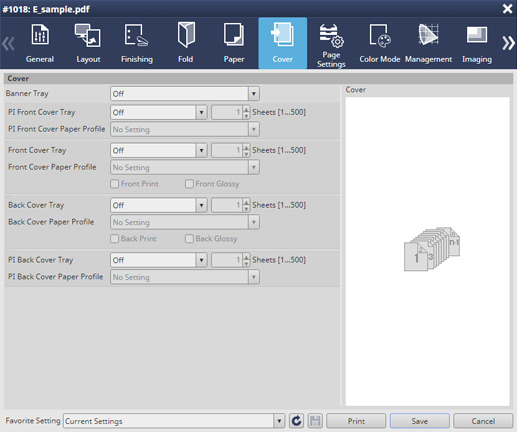Image resolution: width=517 pixels, height=432 pixels.
Task: Click the reload favorite setting icon
Action: pyautogui.click(x=296, y=421)
